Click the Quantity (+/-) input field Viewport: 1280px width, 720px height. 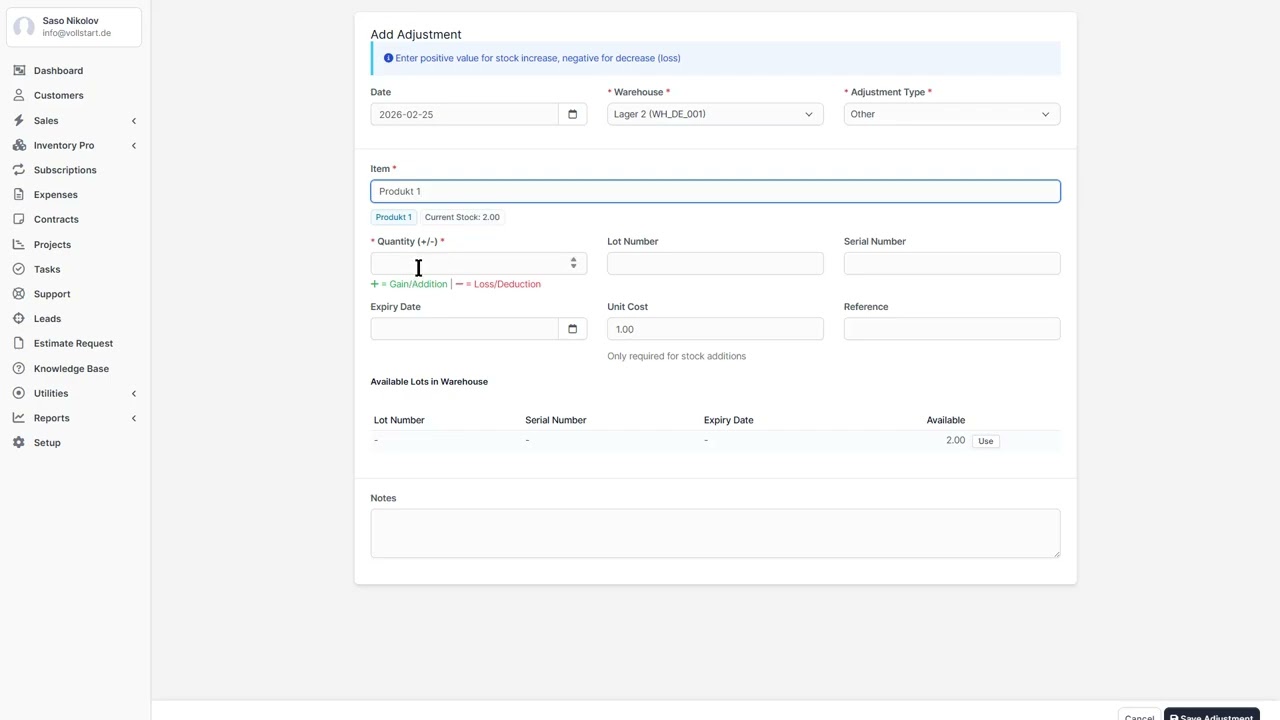click(x=478, y=263)
